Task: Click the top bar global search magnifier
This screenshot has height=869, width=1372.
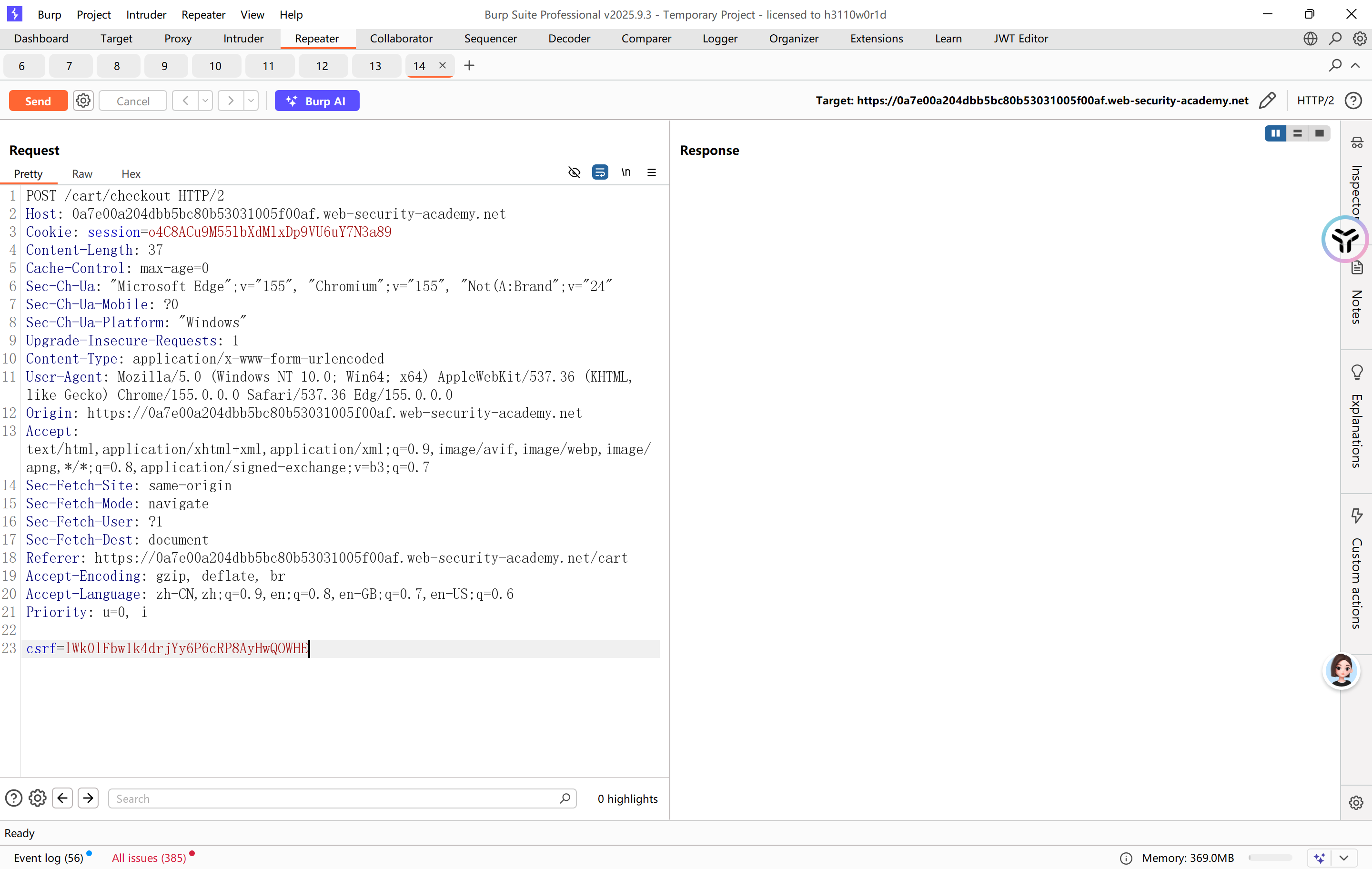Action: [1335, 39]
